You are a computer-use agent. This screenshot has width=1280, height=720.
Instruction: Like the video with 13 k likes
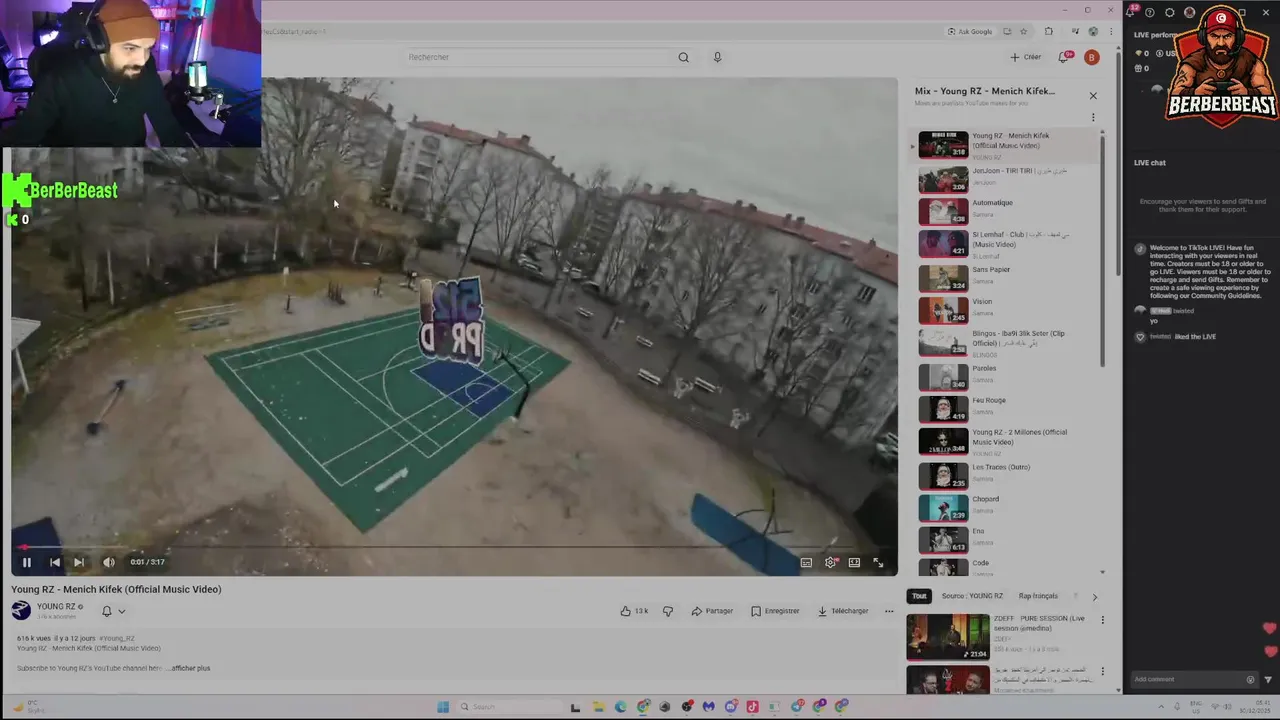tap(634, 611)
